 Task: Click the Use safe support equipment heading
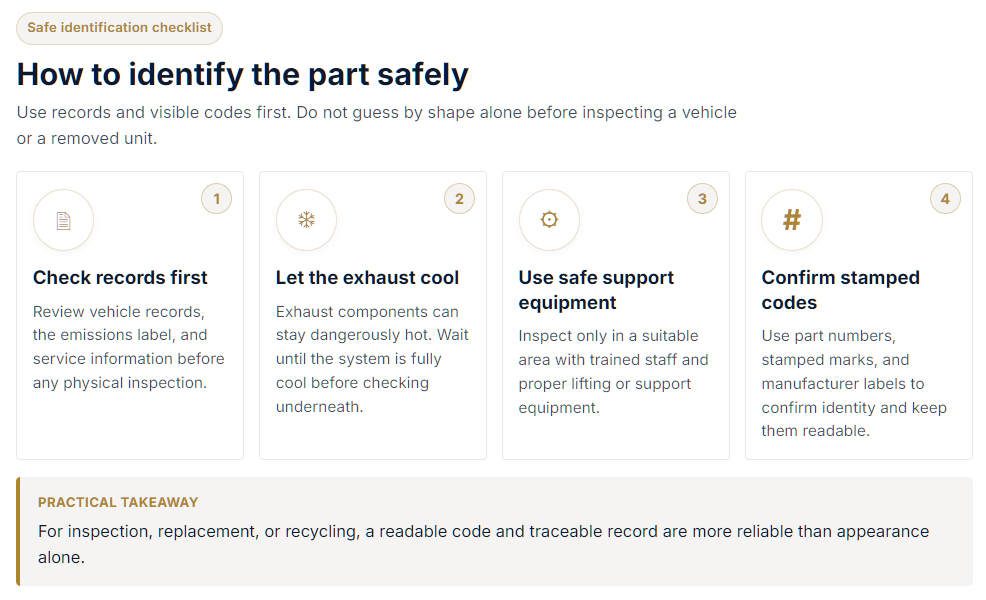pyautogui.click(x=596, y=290)
